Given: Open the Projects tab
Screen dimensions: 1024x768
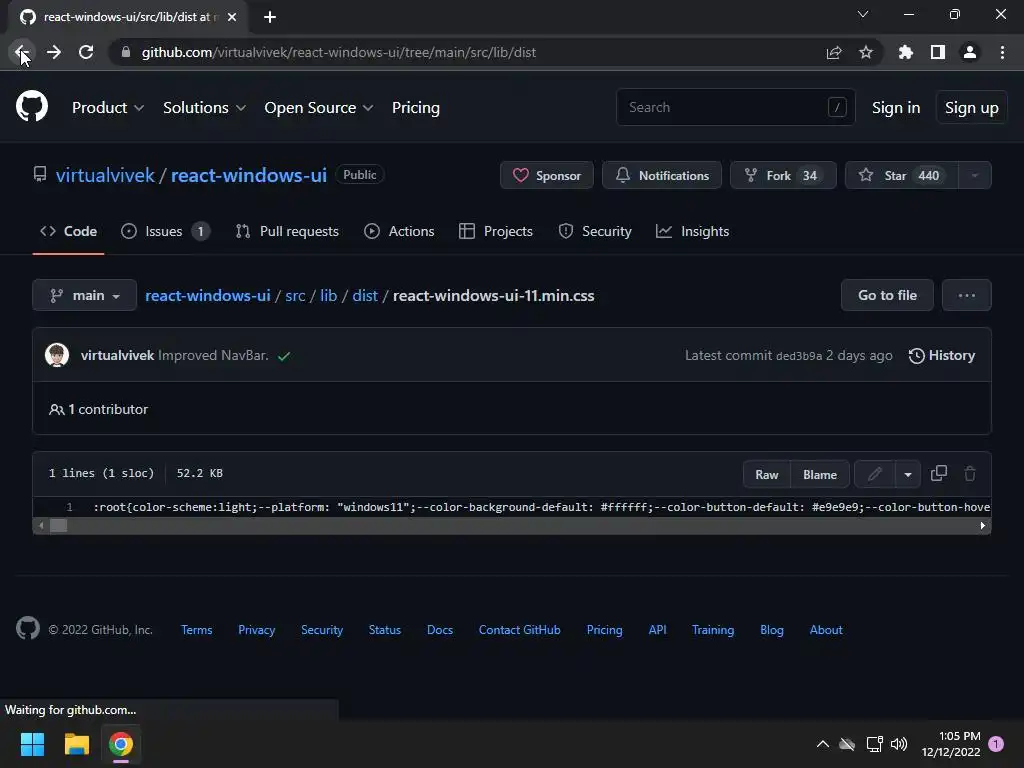Looking at the screenshot, I should coord(496,231).
